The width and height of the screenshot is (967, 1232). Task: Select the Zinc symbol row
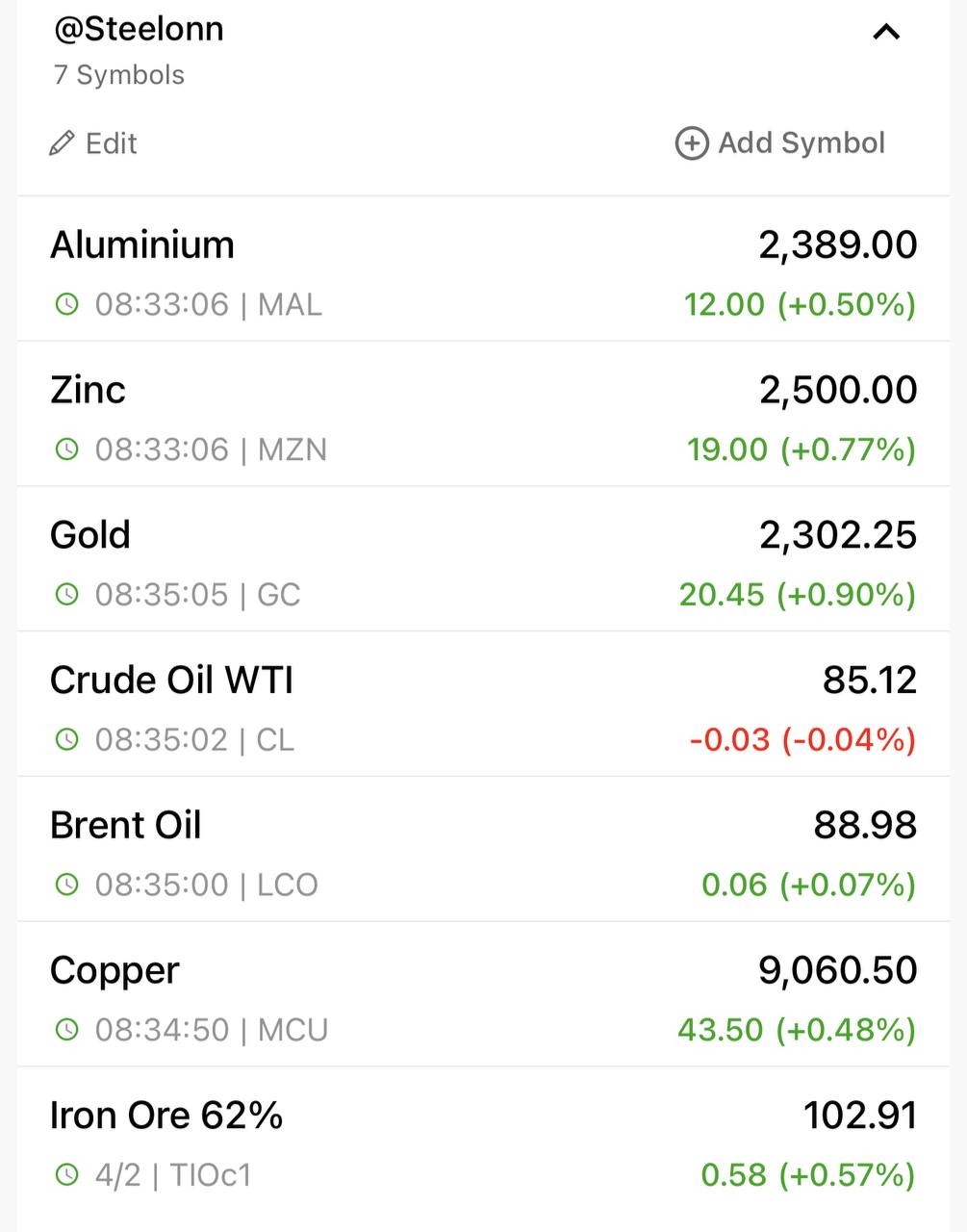pyautogui.click(x=483, y=414)
